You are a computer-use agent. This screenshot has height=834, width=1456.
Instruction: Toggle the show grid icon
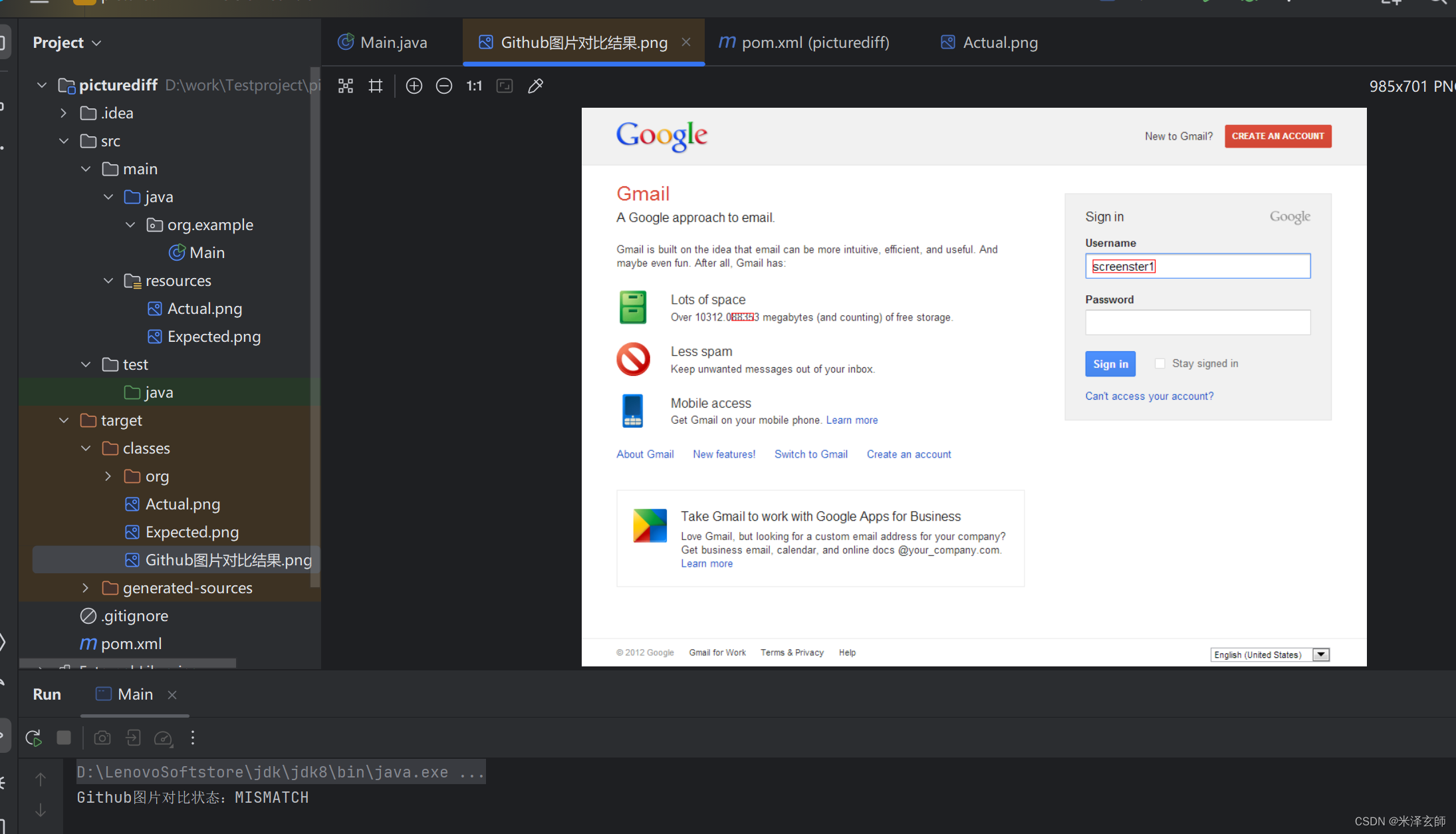[376, 86]
